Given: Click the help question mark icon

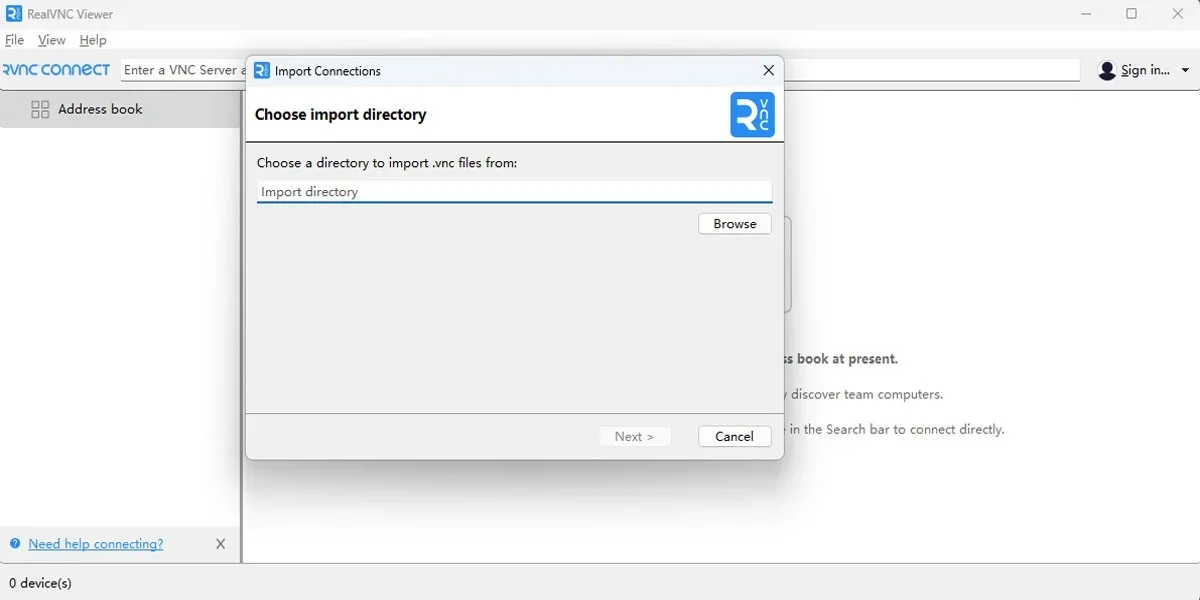Looking at the screenshot, I should pyautogui.click(x=15, y=544).
